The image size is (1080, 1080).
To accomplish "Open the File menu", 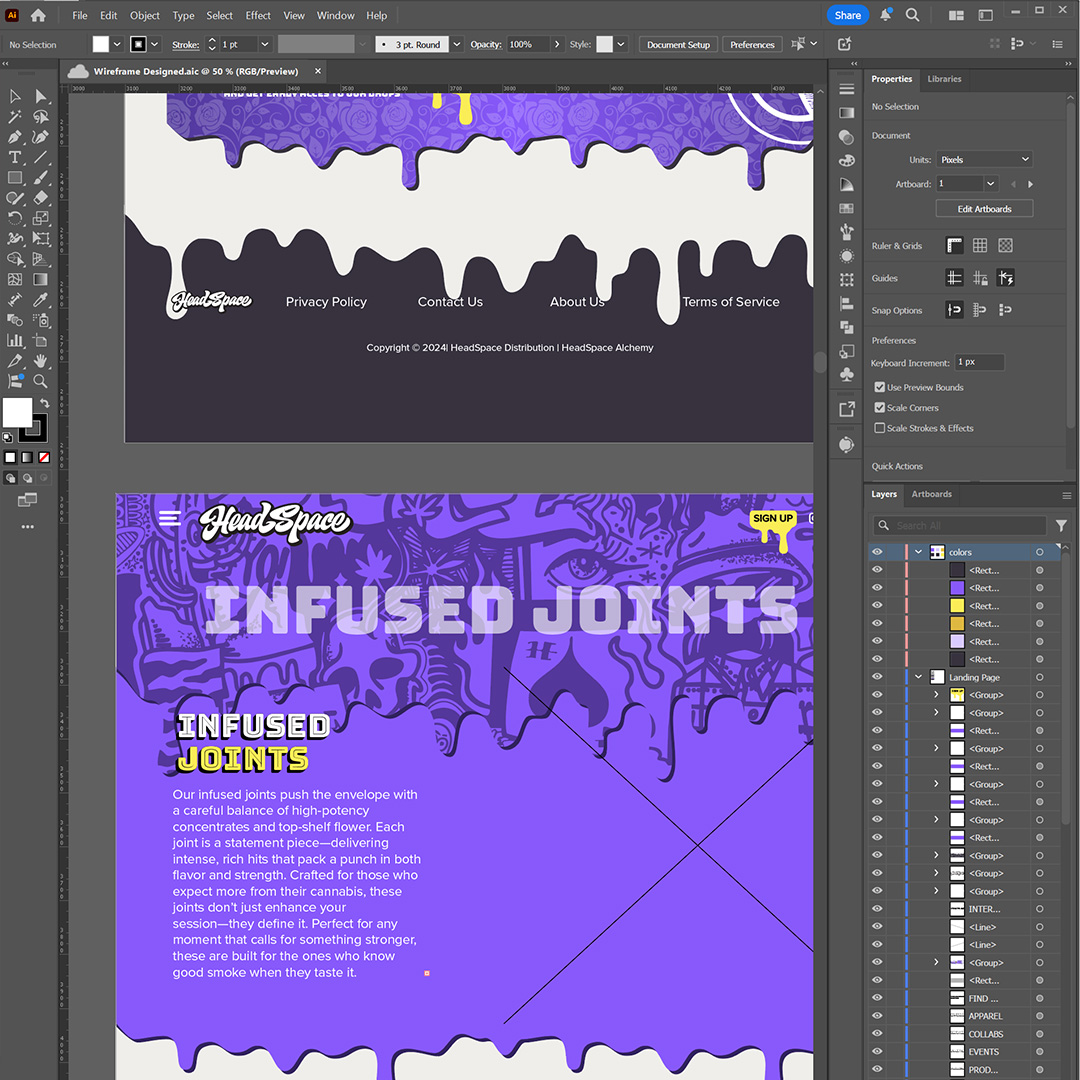I will tap(80, 15).
